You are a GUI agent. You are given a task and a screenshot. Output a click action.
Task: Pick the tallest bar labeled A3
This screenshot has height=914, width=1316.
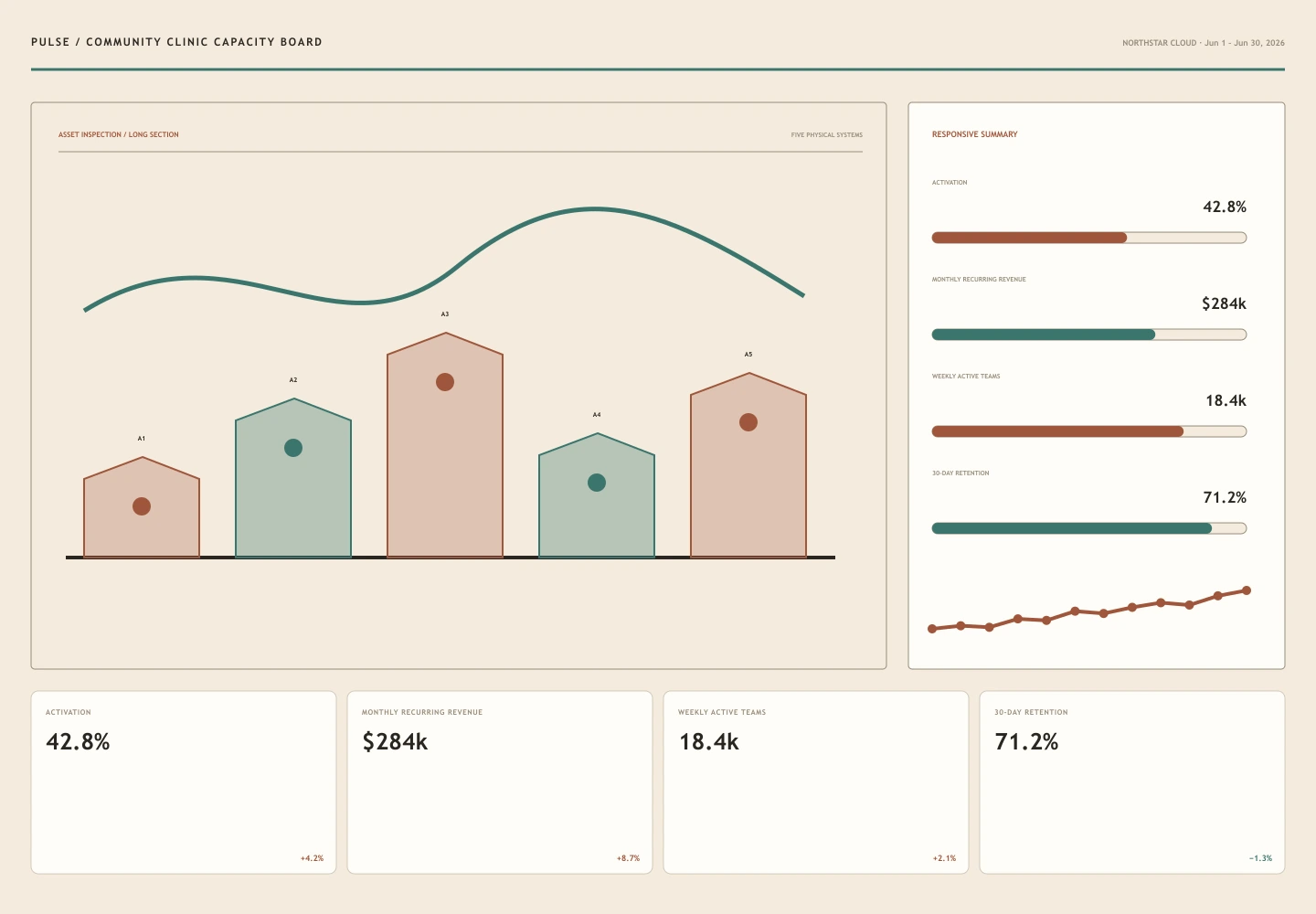(445, 445)
